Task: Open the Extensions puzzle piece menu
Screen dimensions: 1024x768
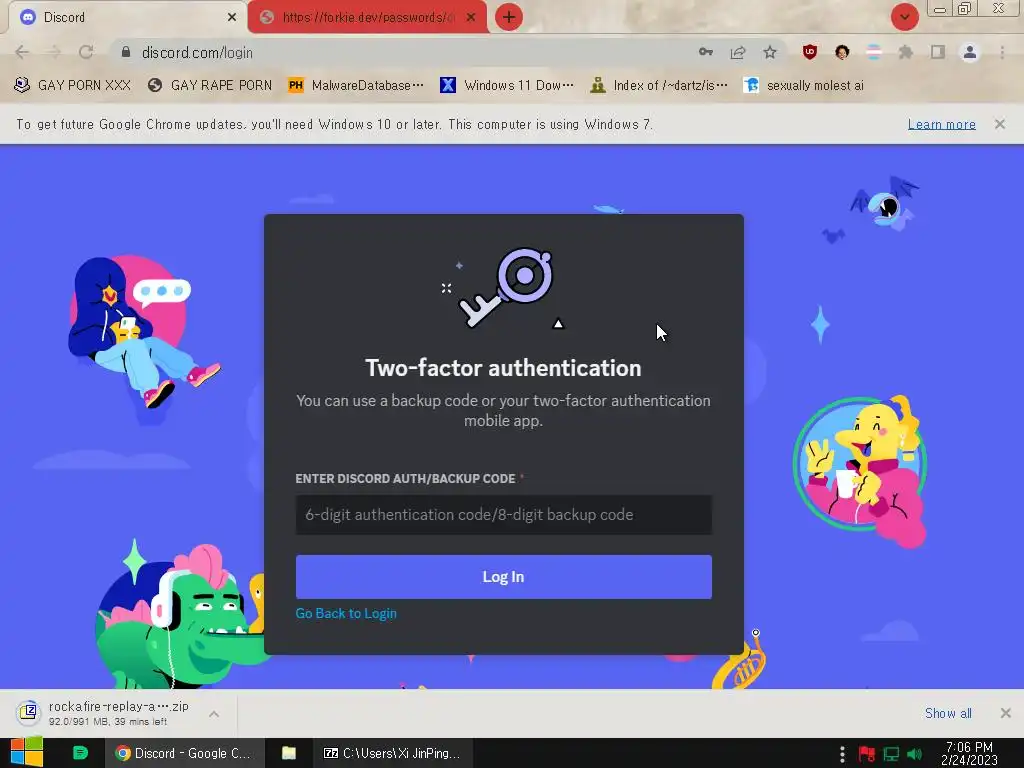Action: 906,52
